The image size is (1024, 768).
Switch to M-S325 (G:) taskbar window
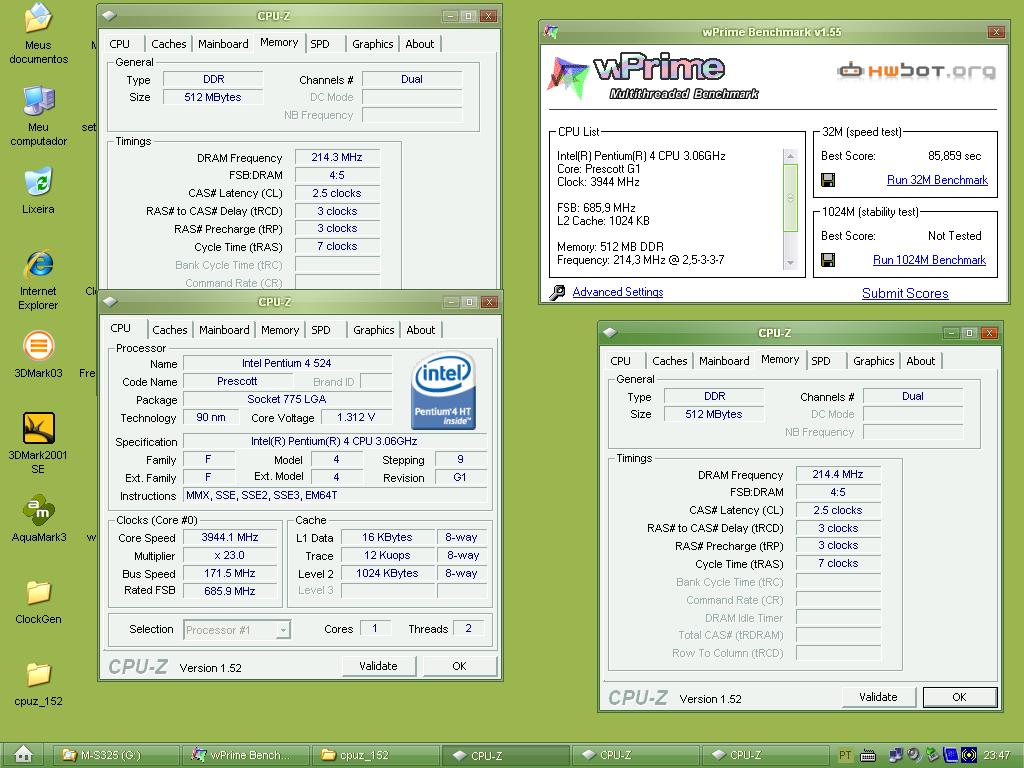(116, 755)
